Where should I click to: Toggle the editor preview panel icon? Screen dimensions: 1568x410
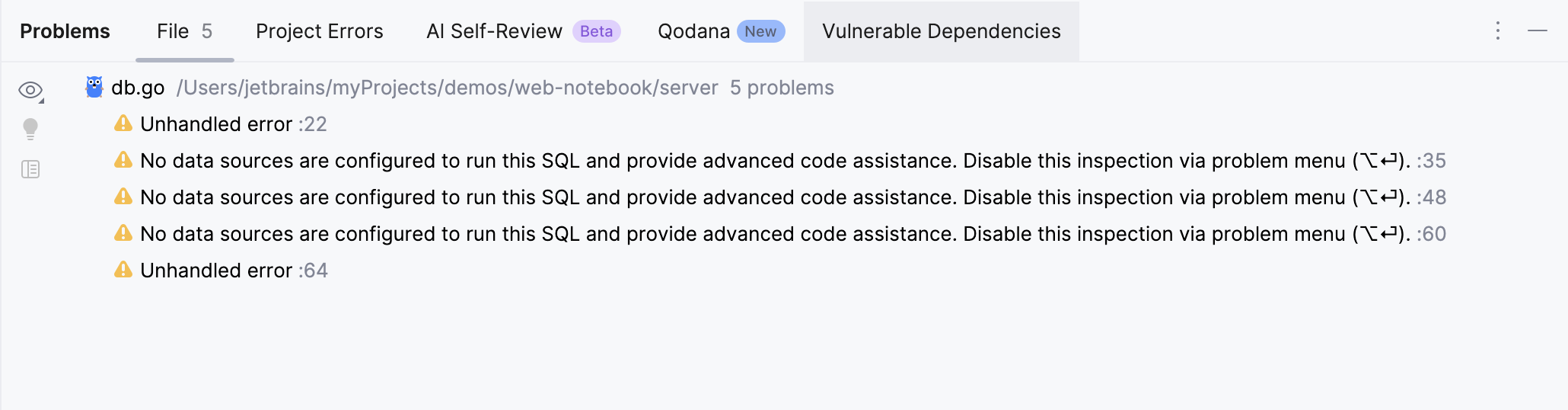(x=30, y=169)
